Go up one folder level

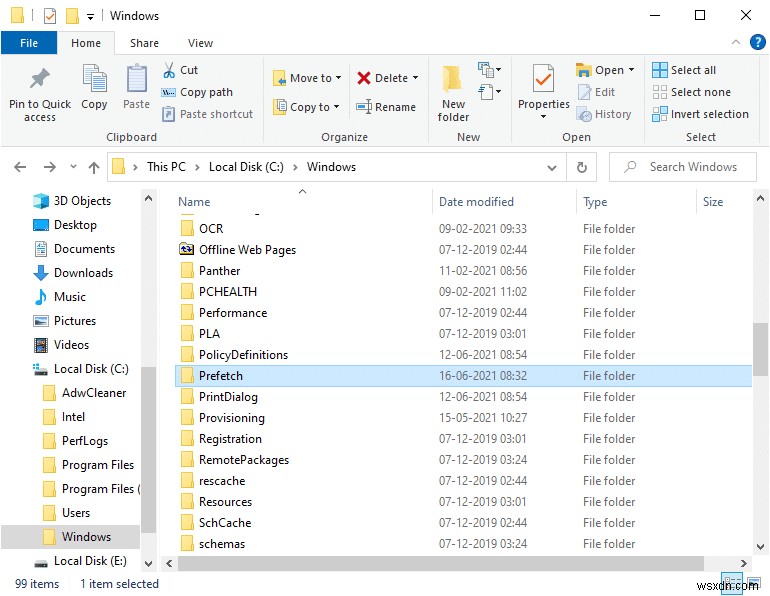pos(94,167)
